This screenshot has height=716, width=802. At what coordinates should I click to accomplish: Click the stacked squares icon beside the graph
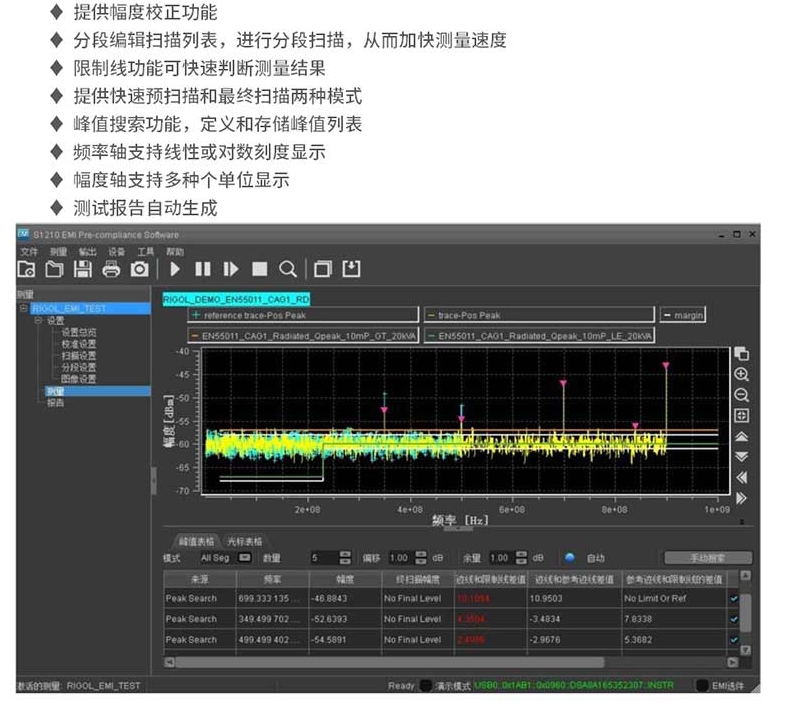pos(742,353)
